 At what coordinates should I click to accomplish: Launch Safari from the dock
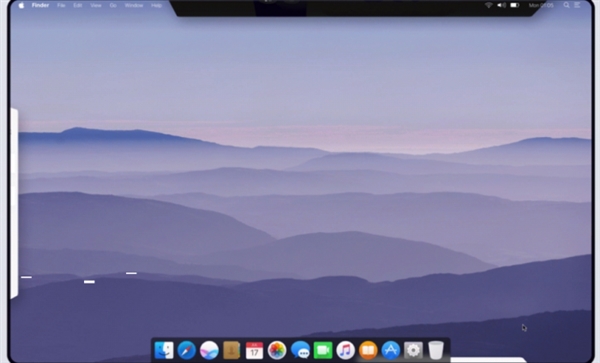coord(187,350)
